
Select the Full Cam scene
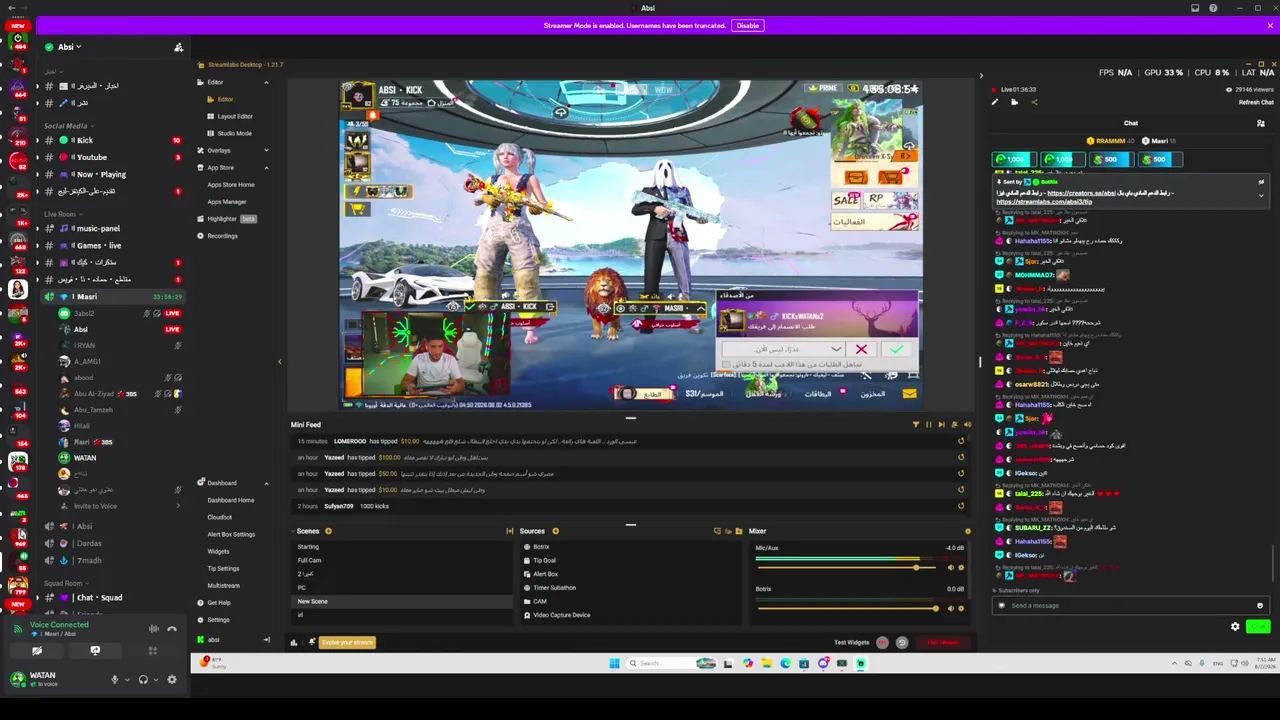[402, 560]
